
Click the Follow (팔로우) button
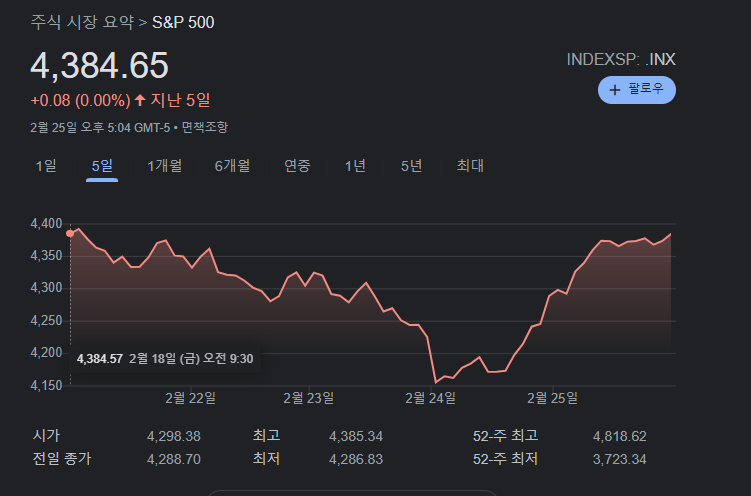pos(637,90)
